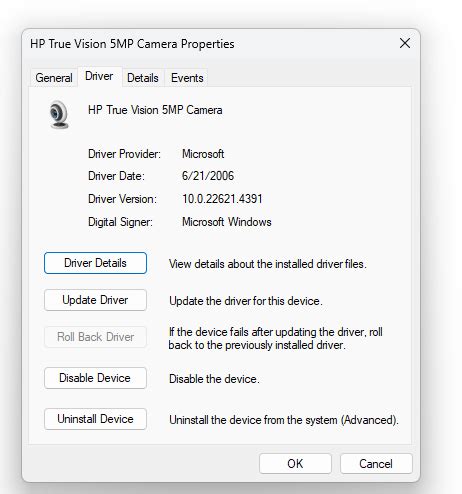Click the Driver Provider value Microsoft
462x494 pixels.
click(203, 154)
